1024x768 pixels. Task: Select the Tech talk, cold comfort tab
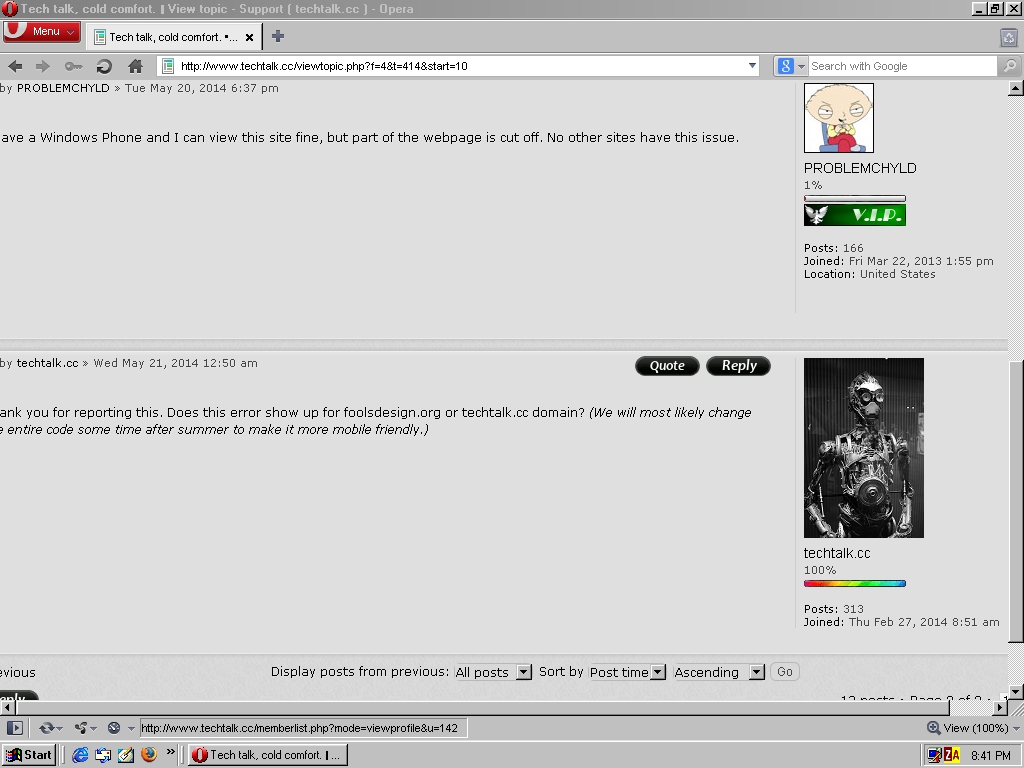pyautogui.click(x=173, y=37)
